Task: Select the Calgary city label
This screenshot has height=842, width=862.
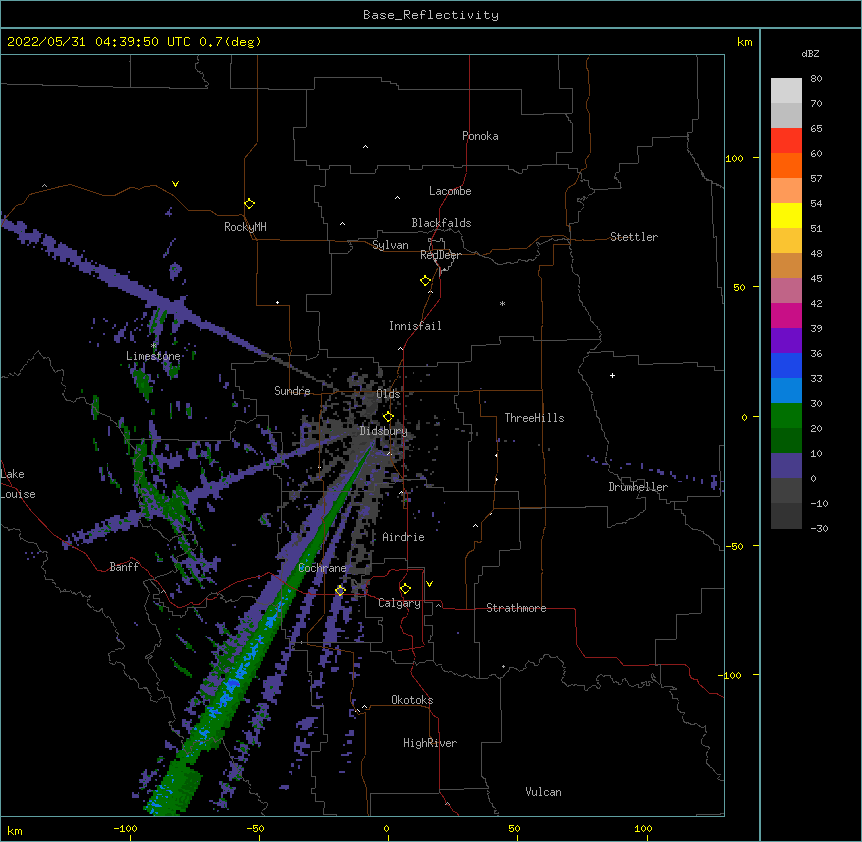Action: pyautogui.click(x=399, y=603)
